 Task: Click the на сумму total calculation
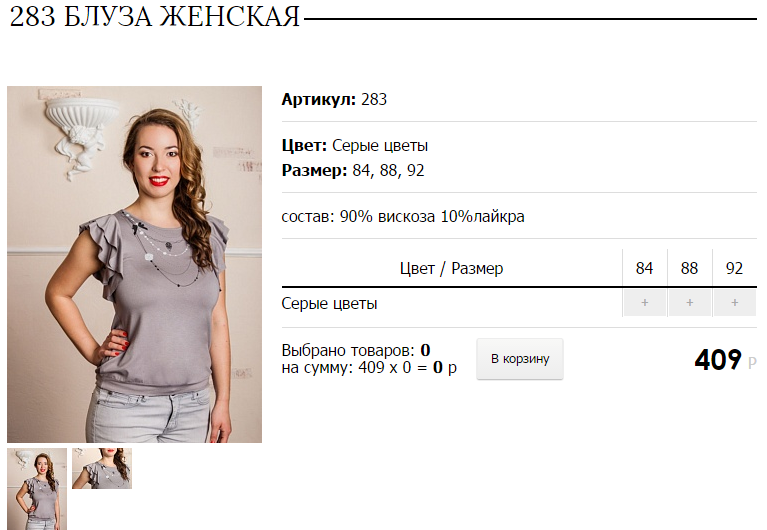click(x=369, y=368)
